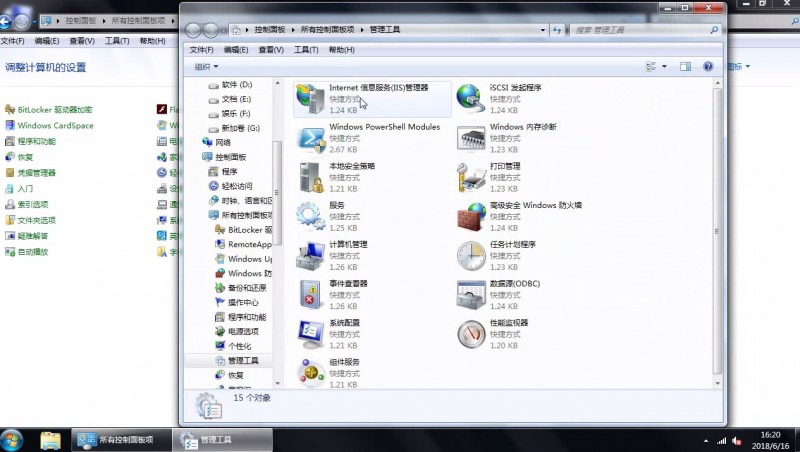Click navigation pane scroll down arrow
The image size is (800, 452).
(278, 383)
